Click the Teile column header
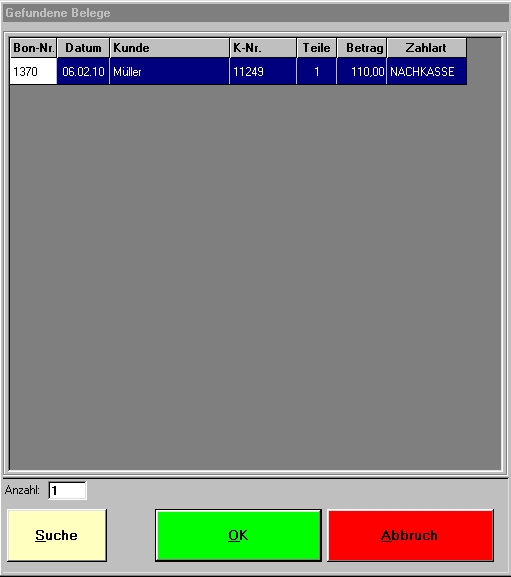The height and width of the screenshot is (577, 511). [x=317, y=48]
